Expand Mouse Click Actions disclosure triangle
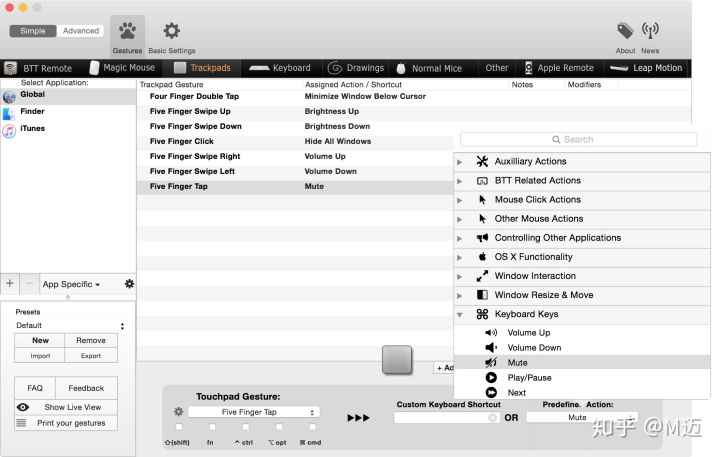Image resolution: width=720 pixels, height=457 pixels. tap(459, 200)
